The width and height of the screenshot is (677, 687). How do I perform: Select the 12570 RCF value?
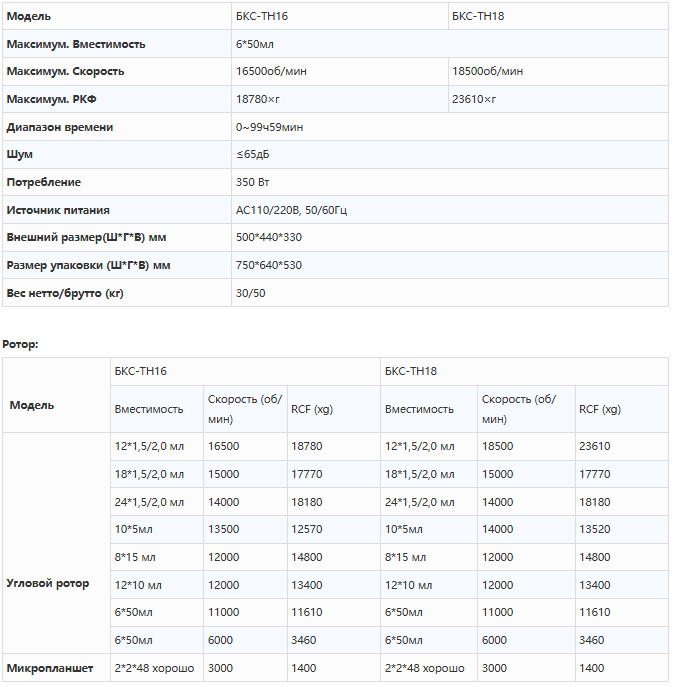[307, 529]
